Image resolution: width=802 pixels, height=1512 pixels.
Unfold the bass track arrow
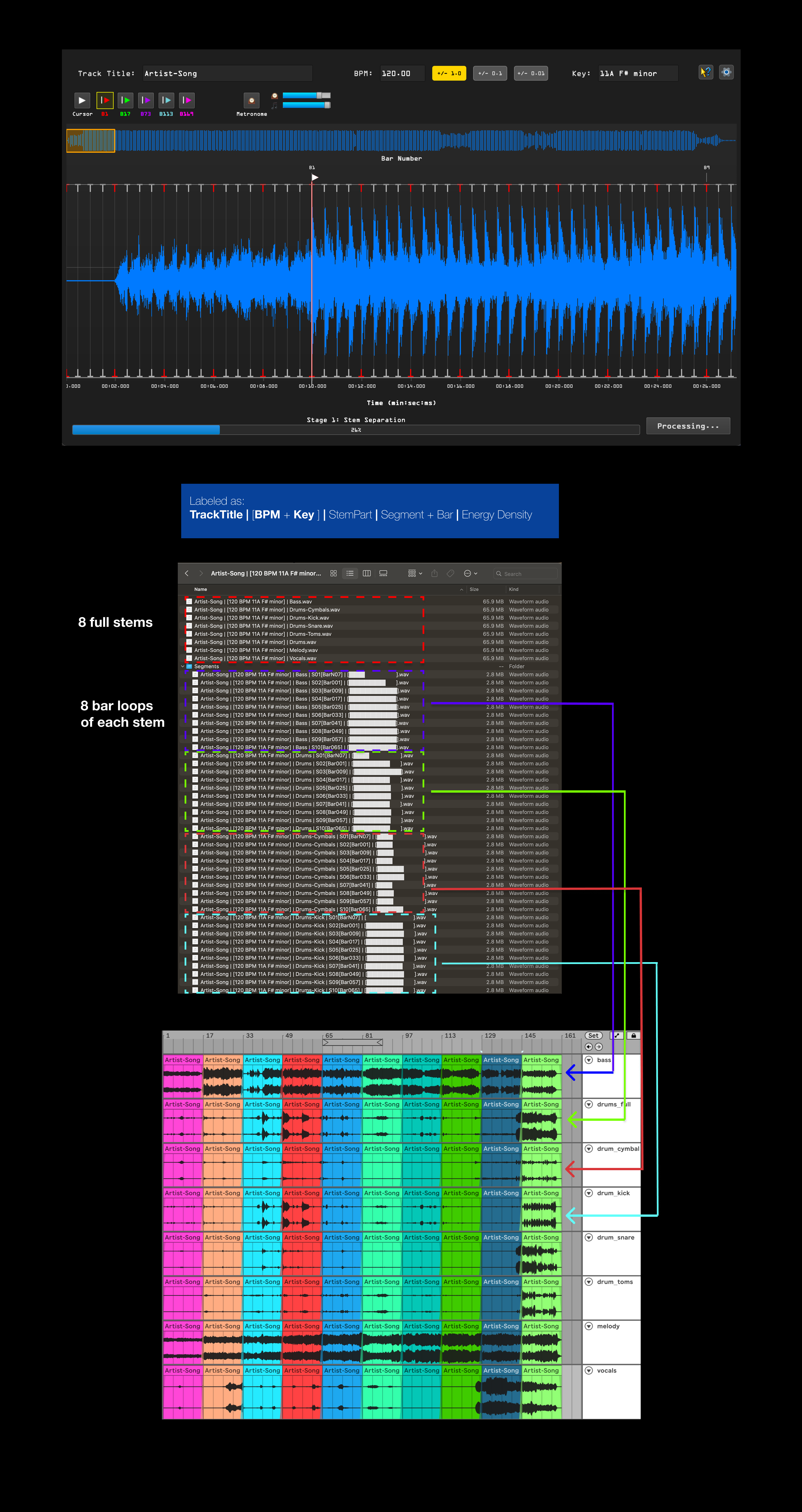[589, 1060]
